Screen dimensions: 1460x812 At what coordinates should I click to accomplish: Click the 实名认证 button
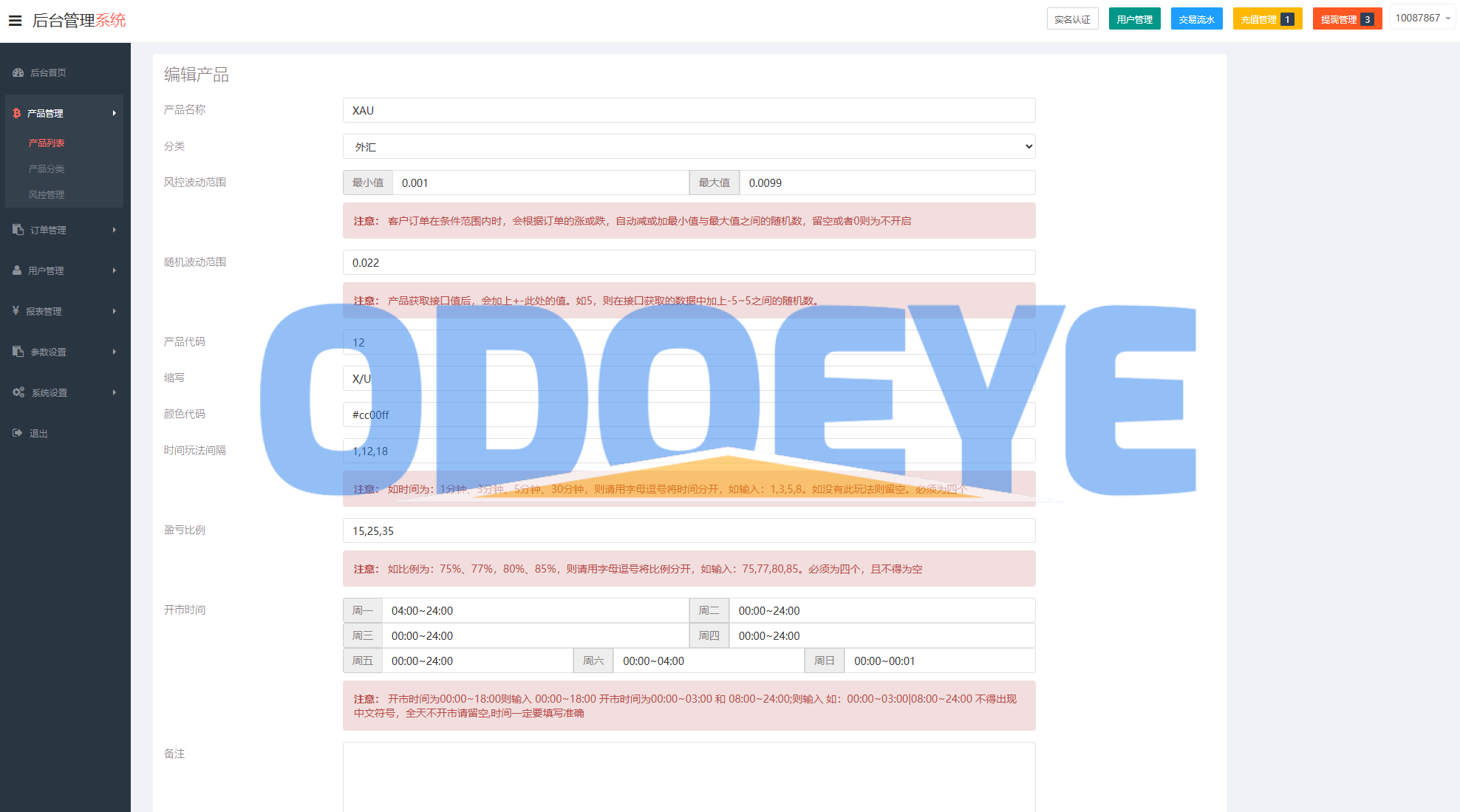[x=1072, y=19]
